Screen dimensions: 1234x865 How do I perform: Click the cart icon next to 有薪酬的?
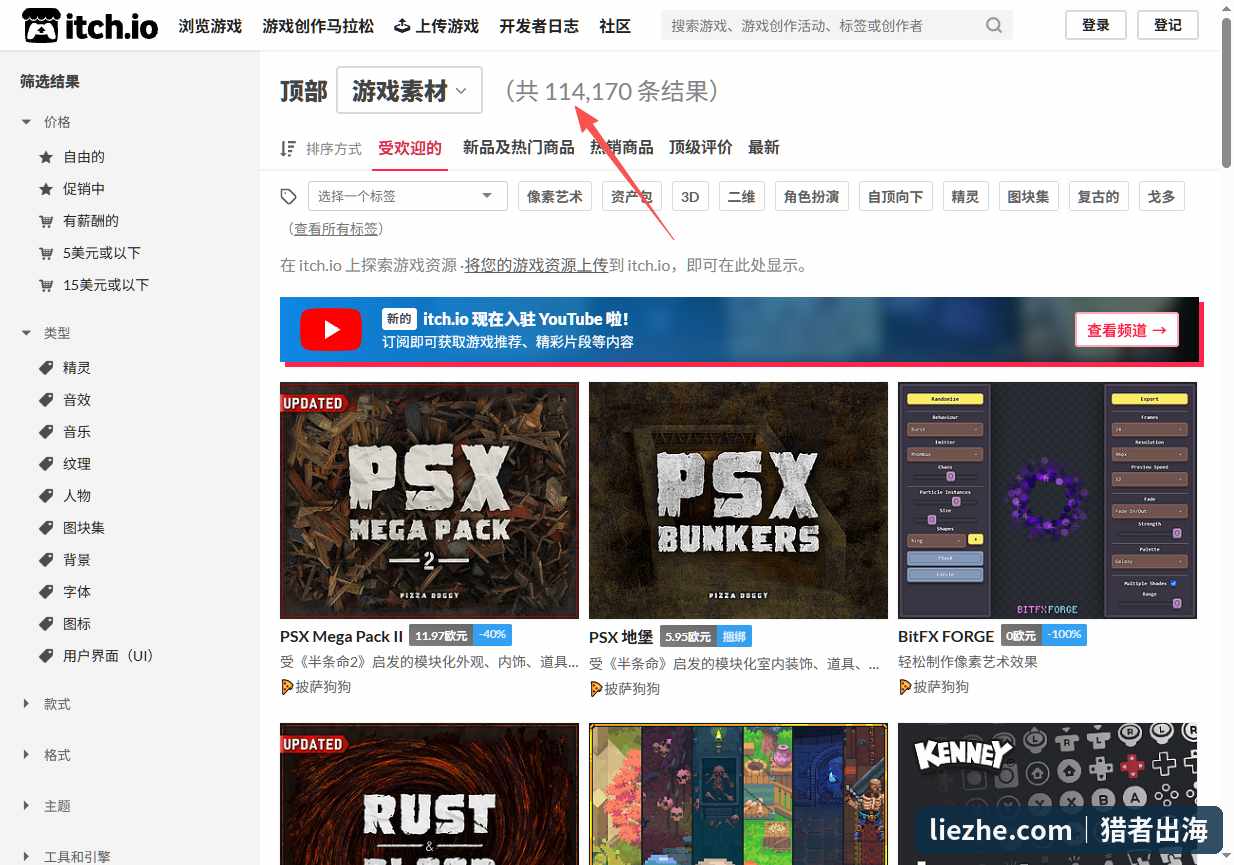45,221
